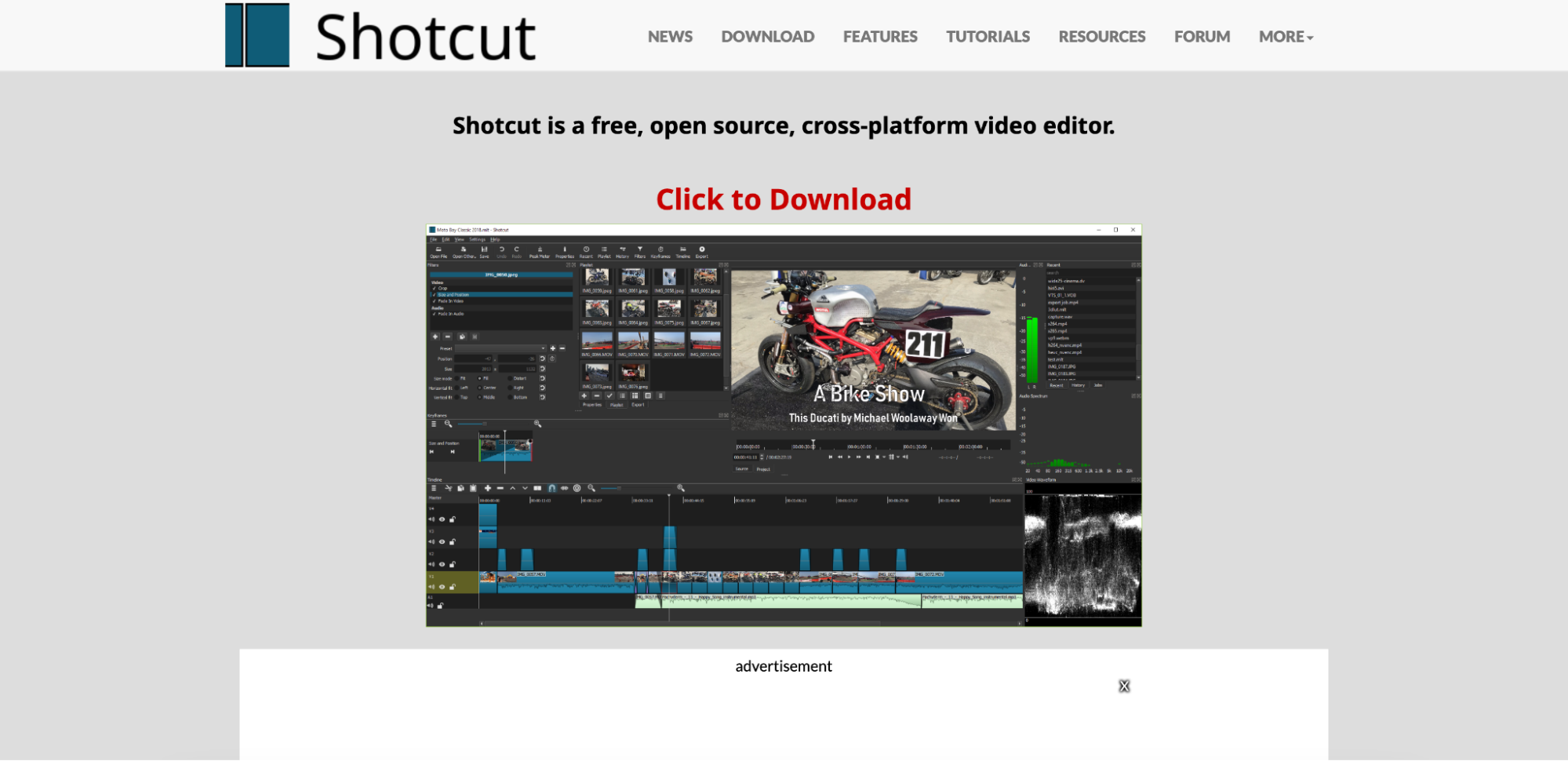Click the paste clipboard icon in the timeline toolbar
Image resolution: width=1568 pixels, height=761 pixels.
coord(473,488)
